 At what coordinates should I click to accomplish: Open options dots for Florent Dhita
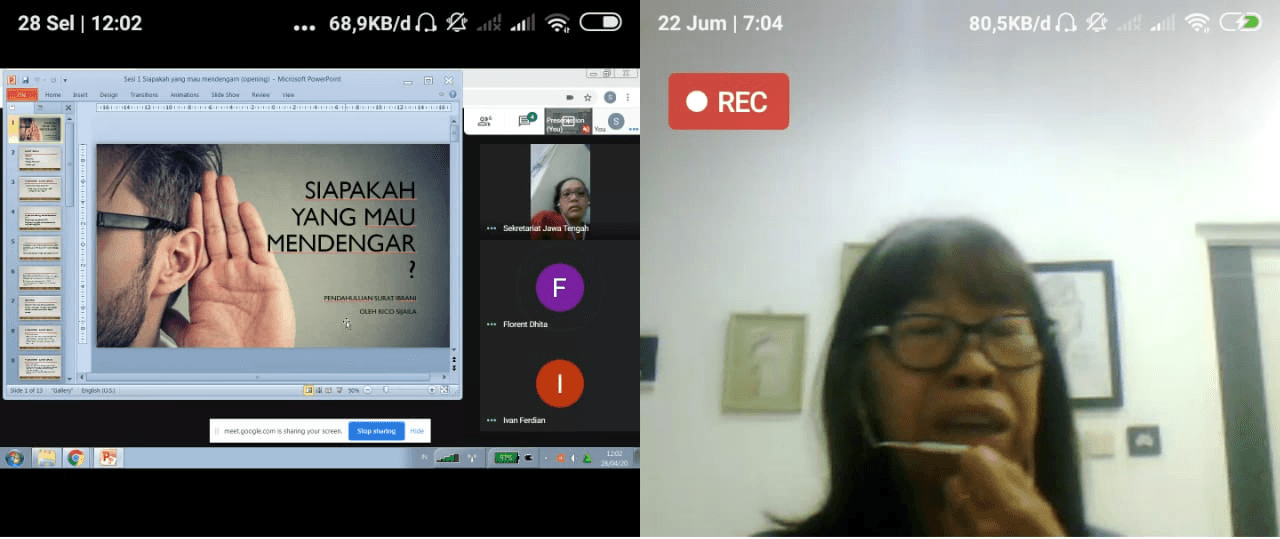[491, 324]
